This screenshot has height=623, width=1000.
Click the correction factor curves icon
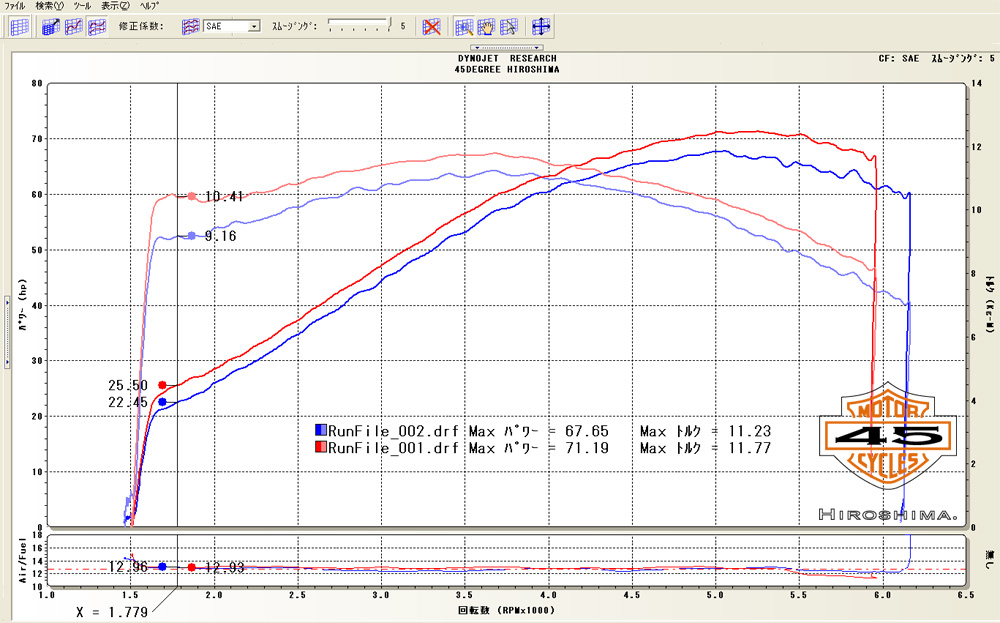(x=189, y=27)
